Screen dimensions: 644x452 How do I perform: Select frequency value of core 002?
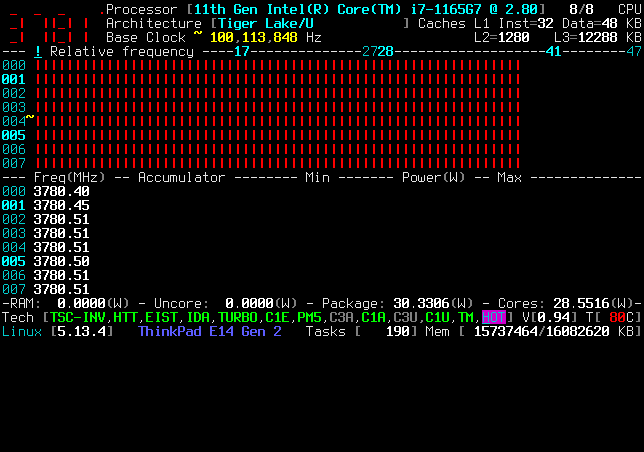[61, 220]
